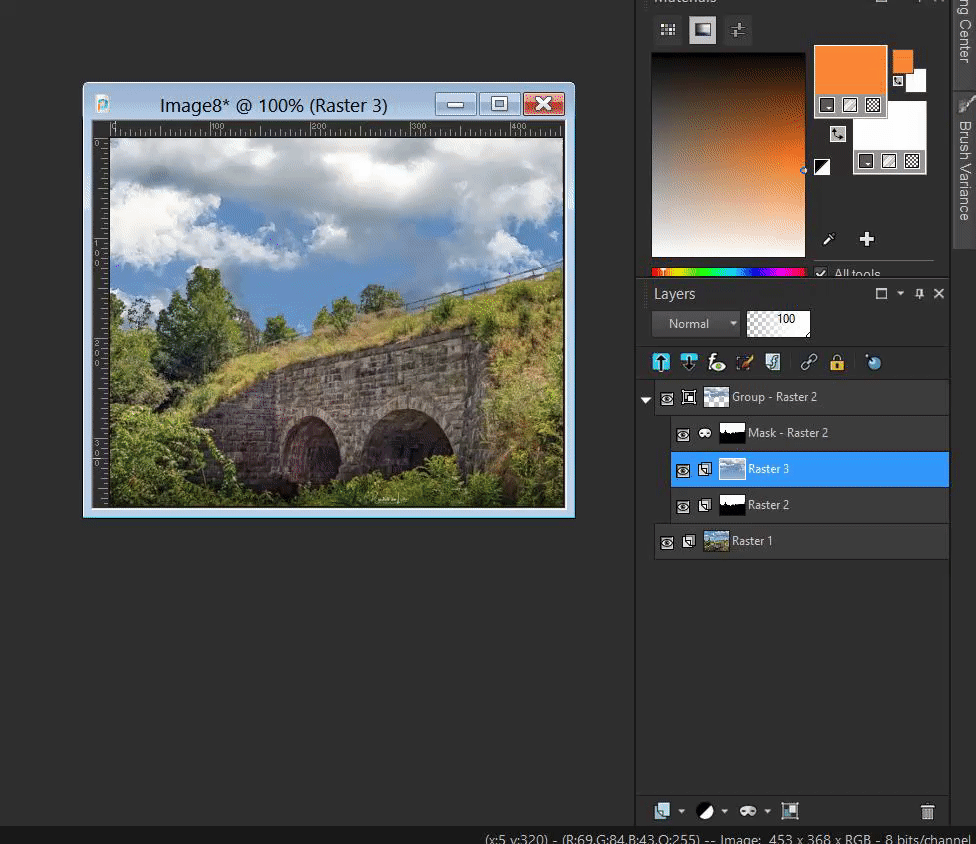Toggle background transparent button
This screenshot has width=976, height=844.
(x=912, y=161)
